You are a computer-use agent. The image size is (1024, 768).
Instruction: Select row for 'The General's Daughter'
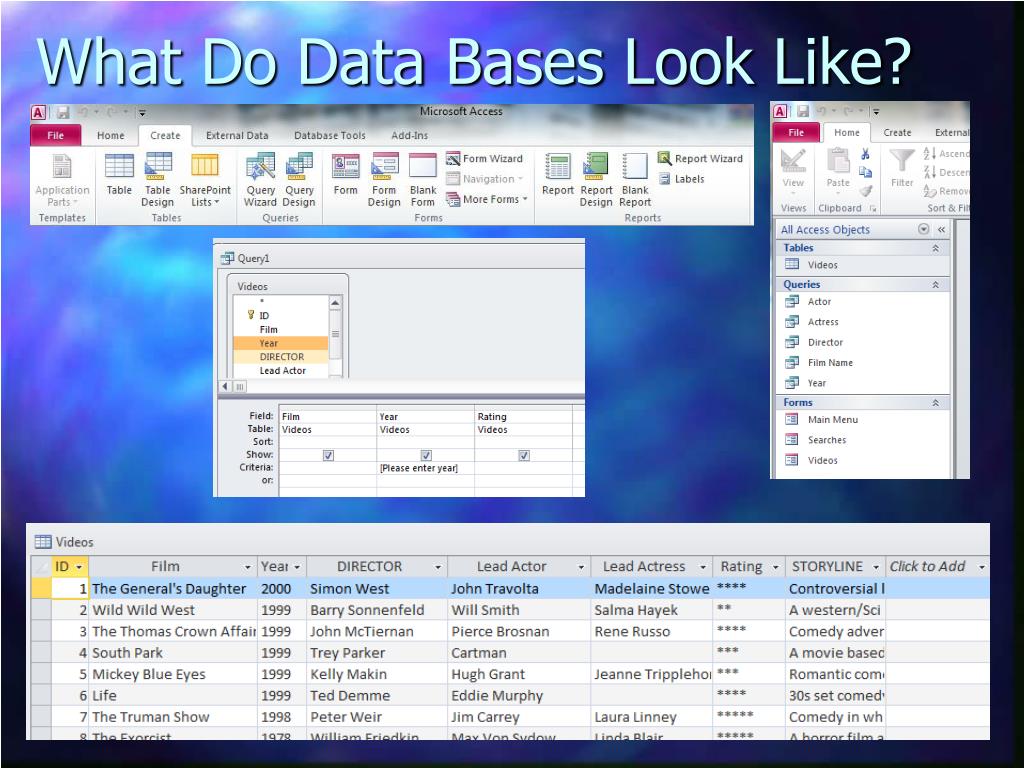click(40, 588)
